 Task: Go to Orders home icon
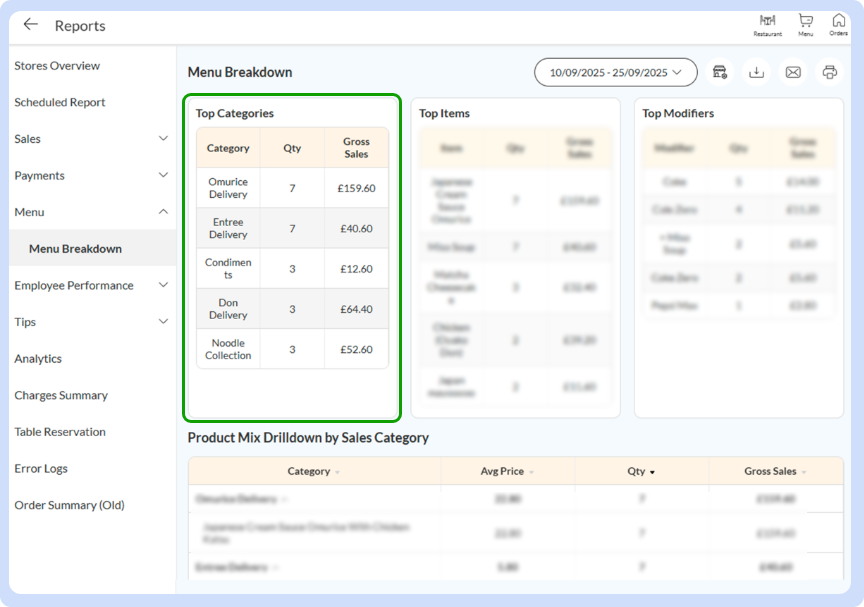pos(838,24)
